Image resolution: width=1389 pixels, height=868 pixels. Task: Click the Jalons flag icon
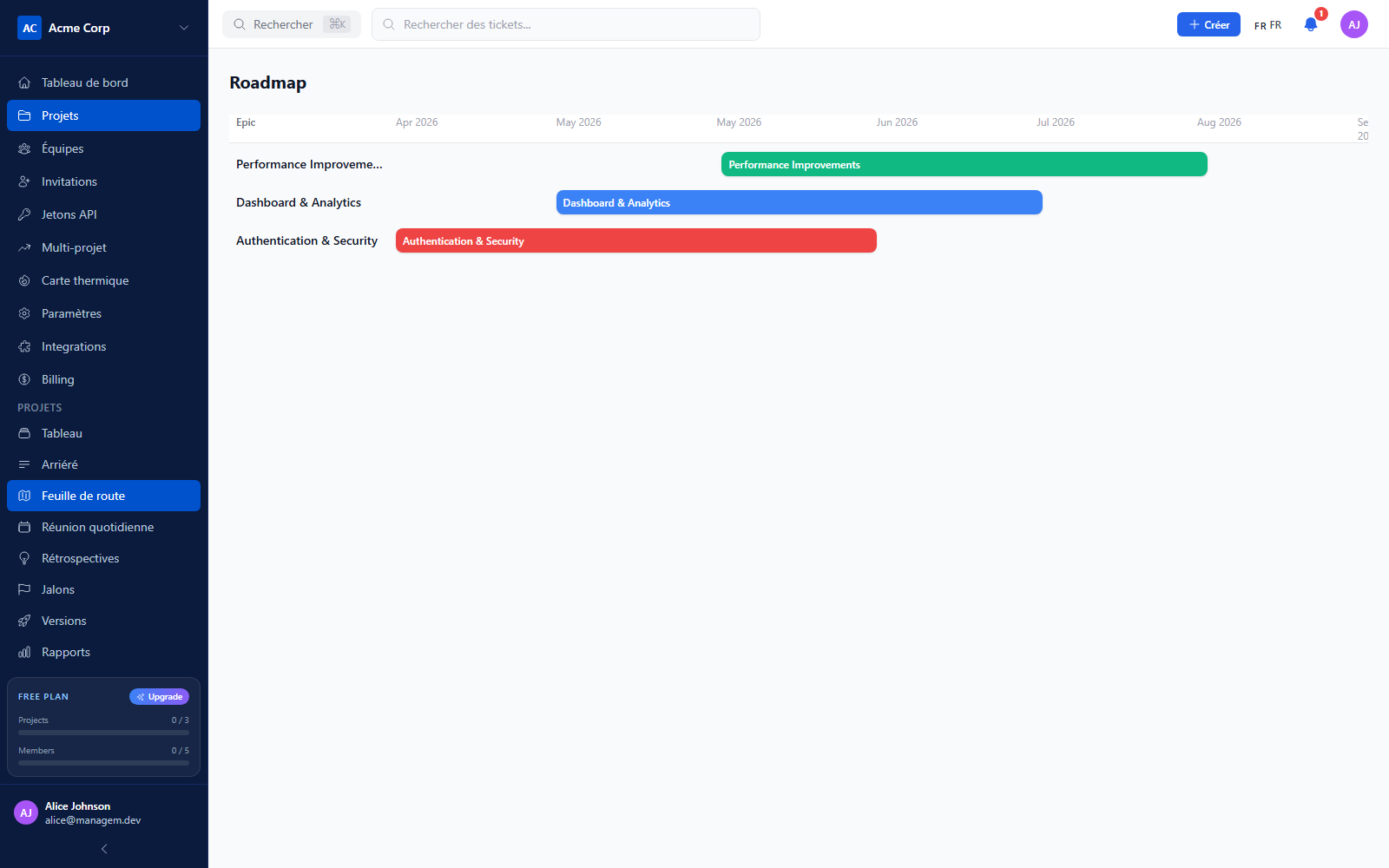tap(24, 589)
